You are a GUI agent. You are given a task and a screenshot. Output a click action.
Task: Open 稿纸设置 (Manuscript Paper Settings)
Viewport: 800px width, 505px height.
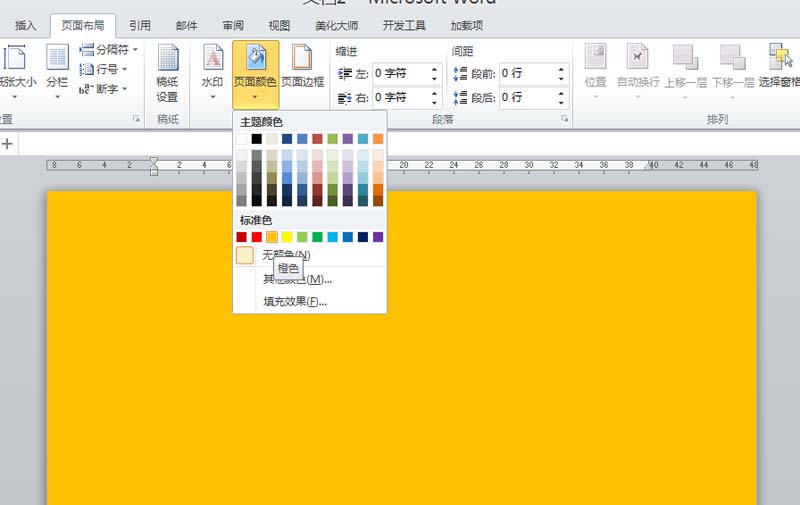click(167, 74)
